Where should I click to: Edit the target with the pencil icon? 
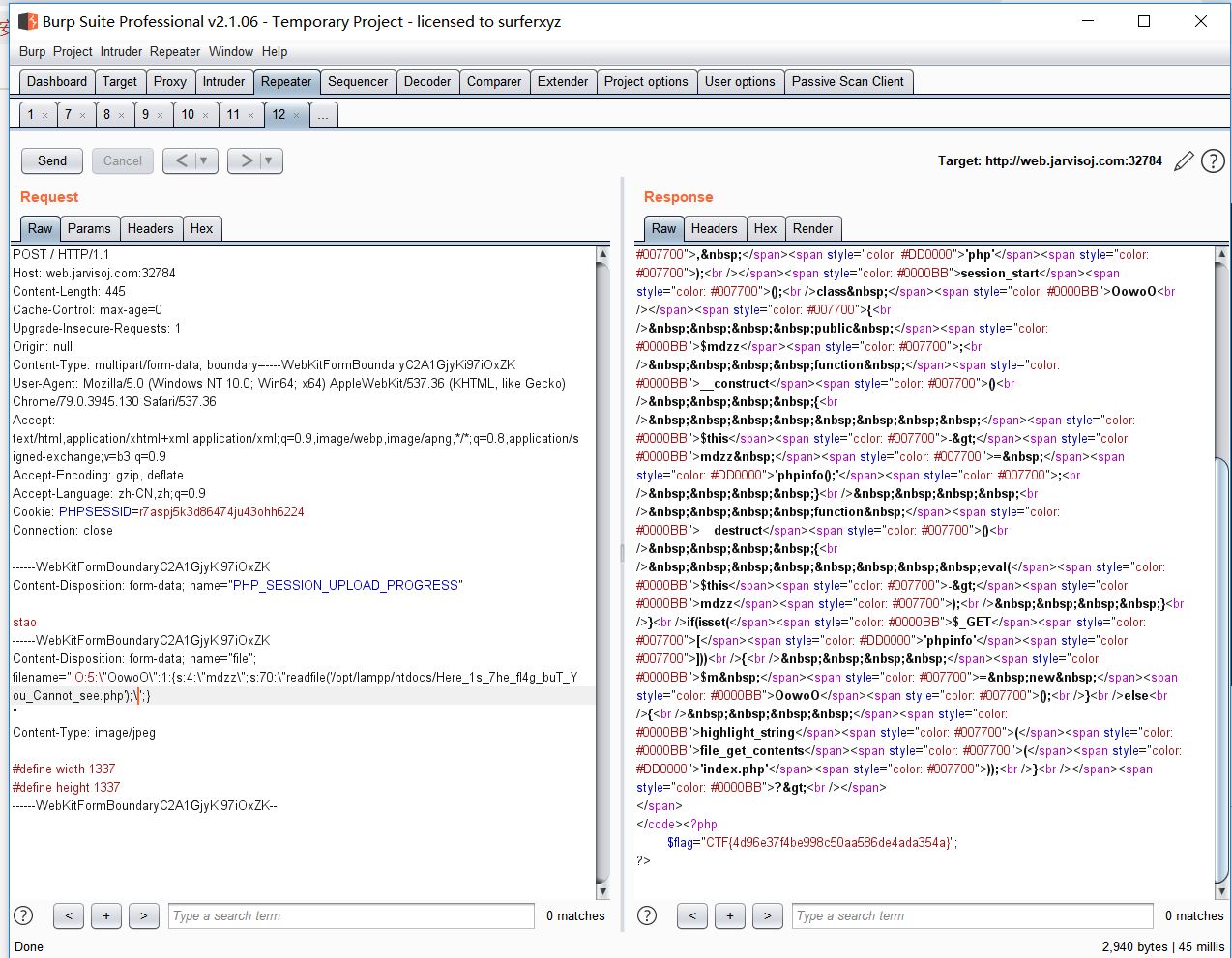1184,161
